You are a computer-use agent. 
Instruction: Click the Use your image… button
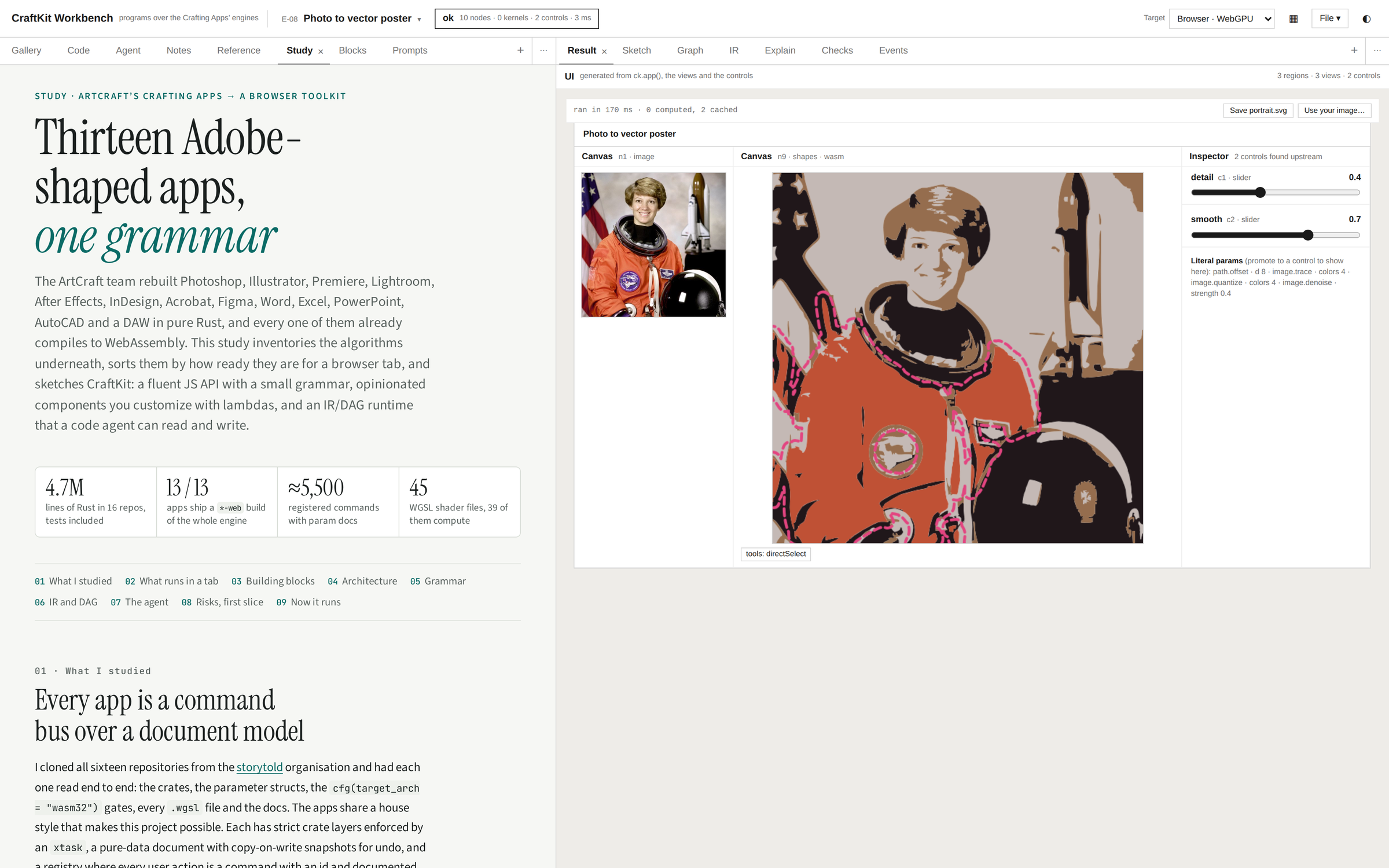pos(1334,111)
